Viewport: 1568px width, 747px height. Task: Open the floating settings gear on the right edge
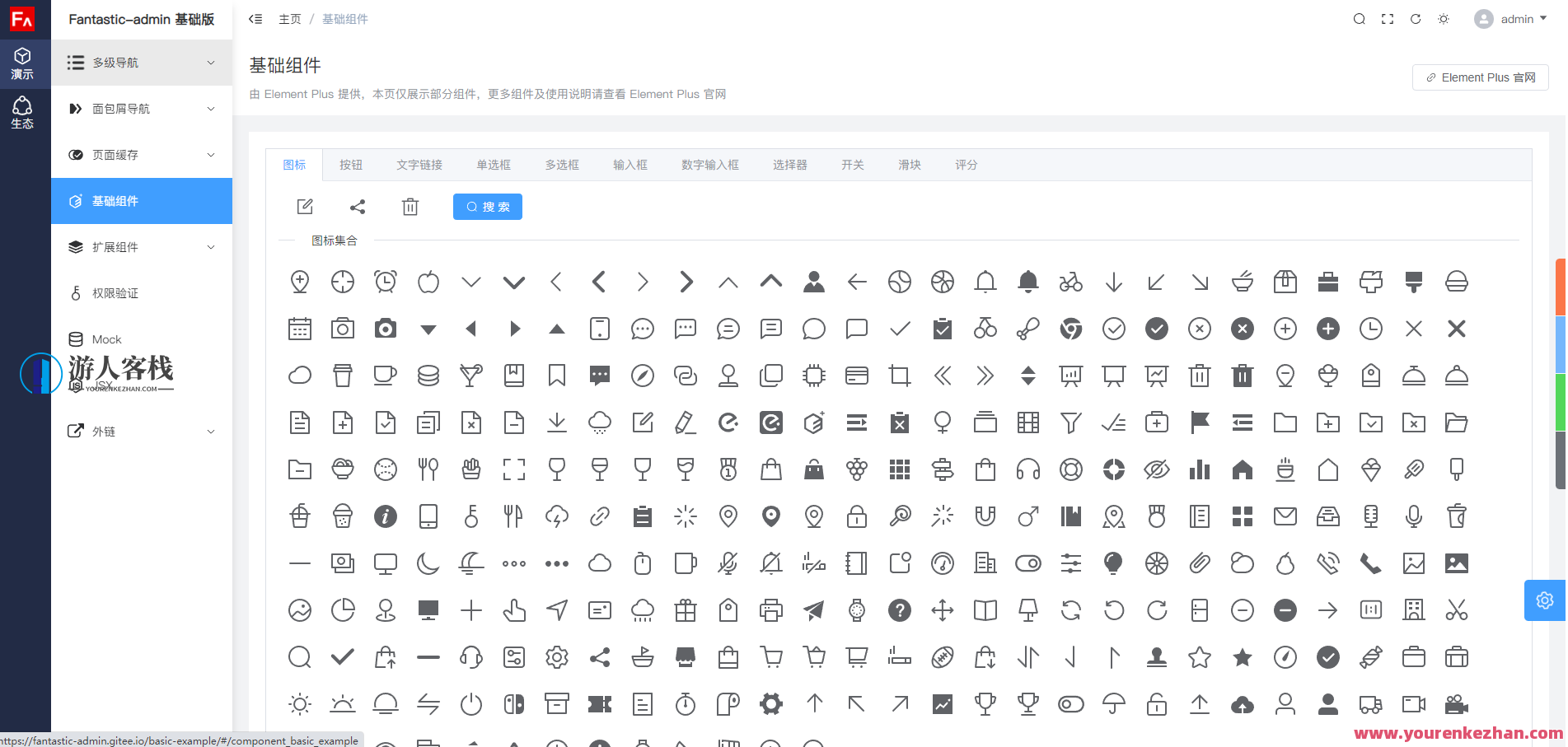tap(1544, 600)
